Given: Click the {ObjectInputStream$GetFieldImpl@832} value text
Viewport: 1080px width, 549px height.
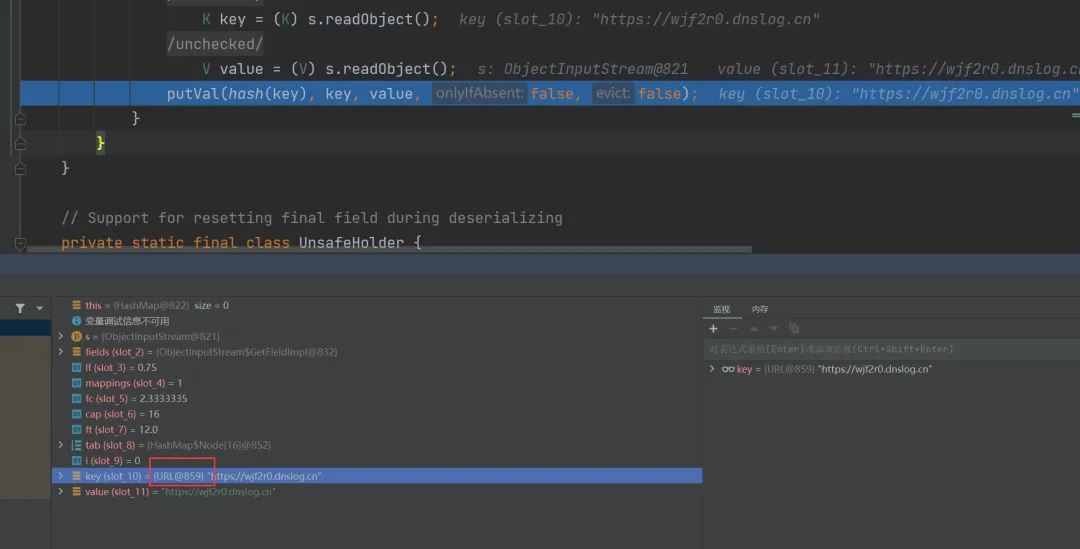Looking at the screenshot, I should [x=247, y=352].
